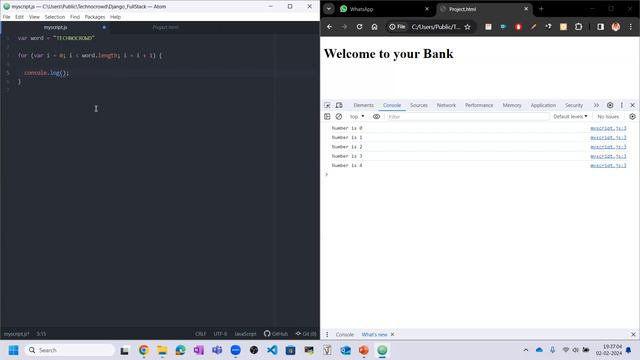
Task: Open source link for Number is 4
Action: tap(608, 166)
